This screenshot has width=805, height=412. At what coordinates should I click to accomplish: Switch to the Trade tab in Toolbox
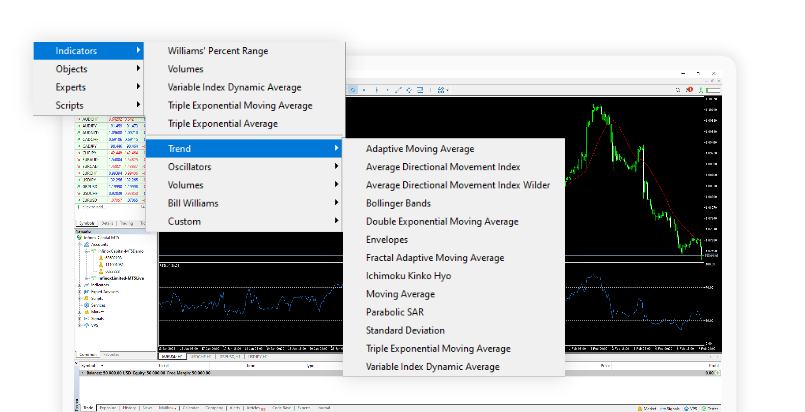pos(89,408)
